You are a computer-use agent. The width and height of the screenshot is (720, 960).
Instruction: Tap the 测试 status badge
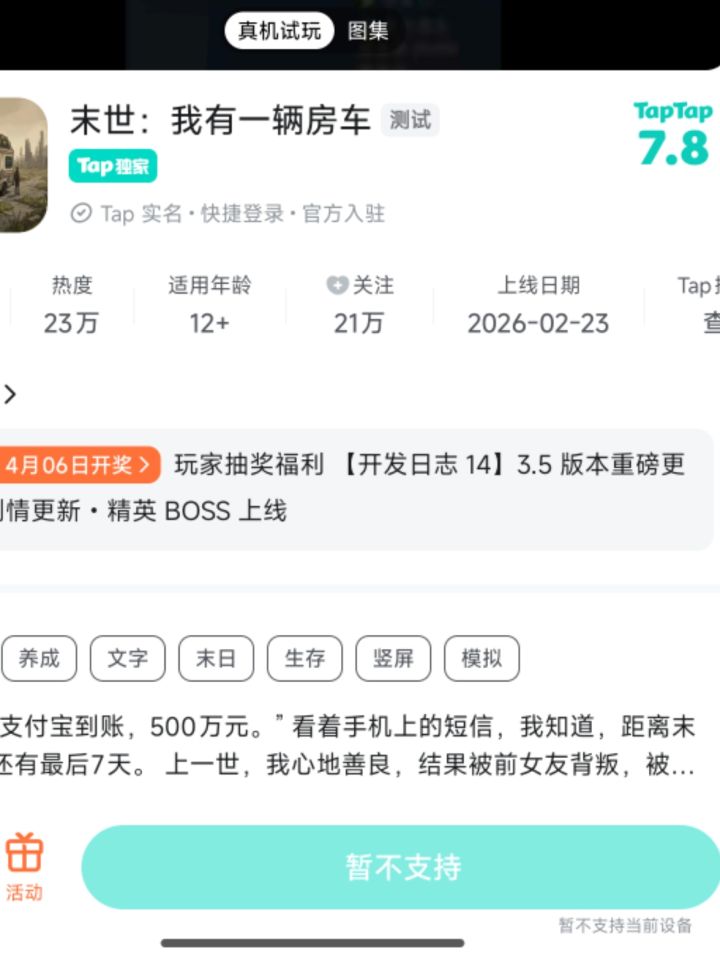point(410,119)
